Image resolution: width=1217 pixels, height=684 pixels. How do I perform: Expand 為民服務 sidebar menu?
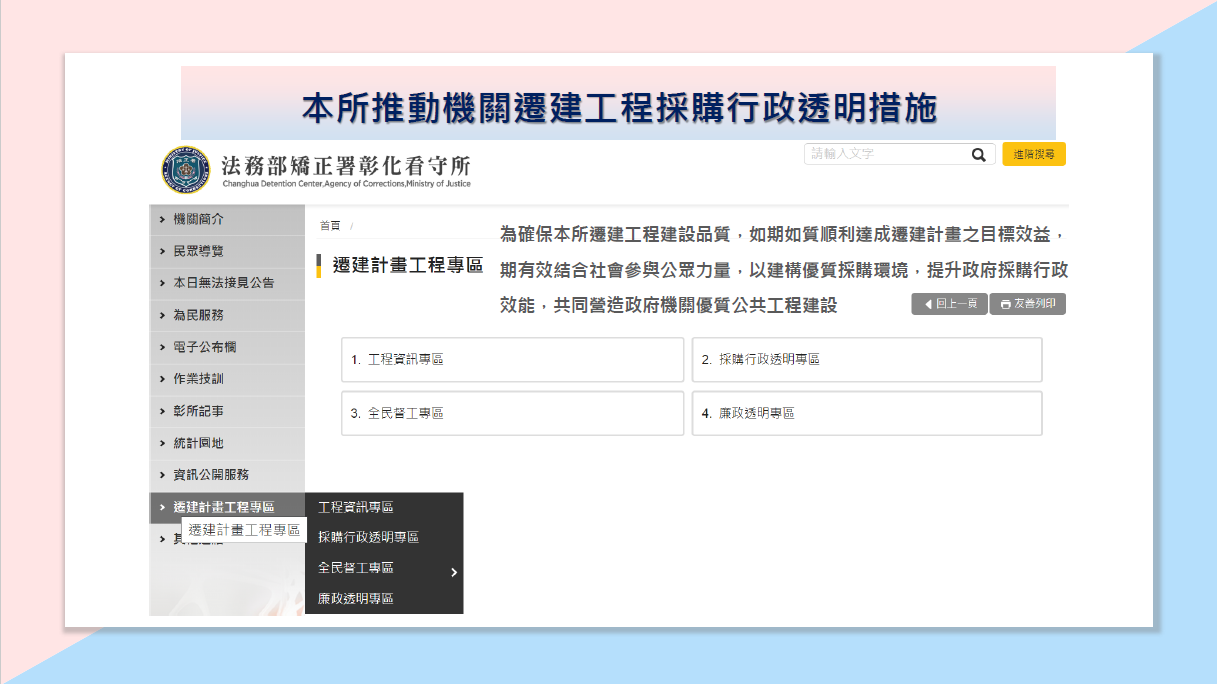click(x=198, y=315)
